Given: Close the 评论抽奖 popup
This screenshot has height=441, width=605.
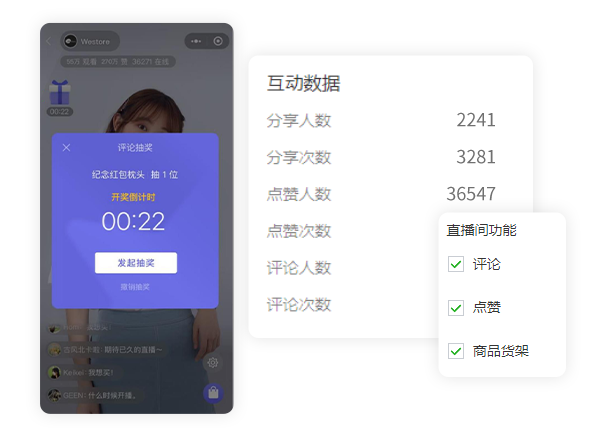Looking at the screenshot, I should click(66, 148).
